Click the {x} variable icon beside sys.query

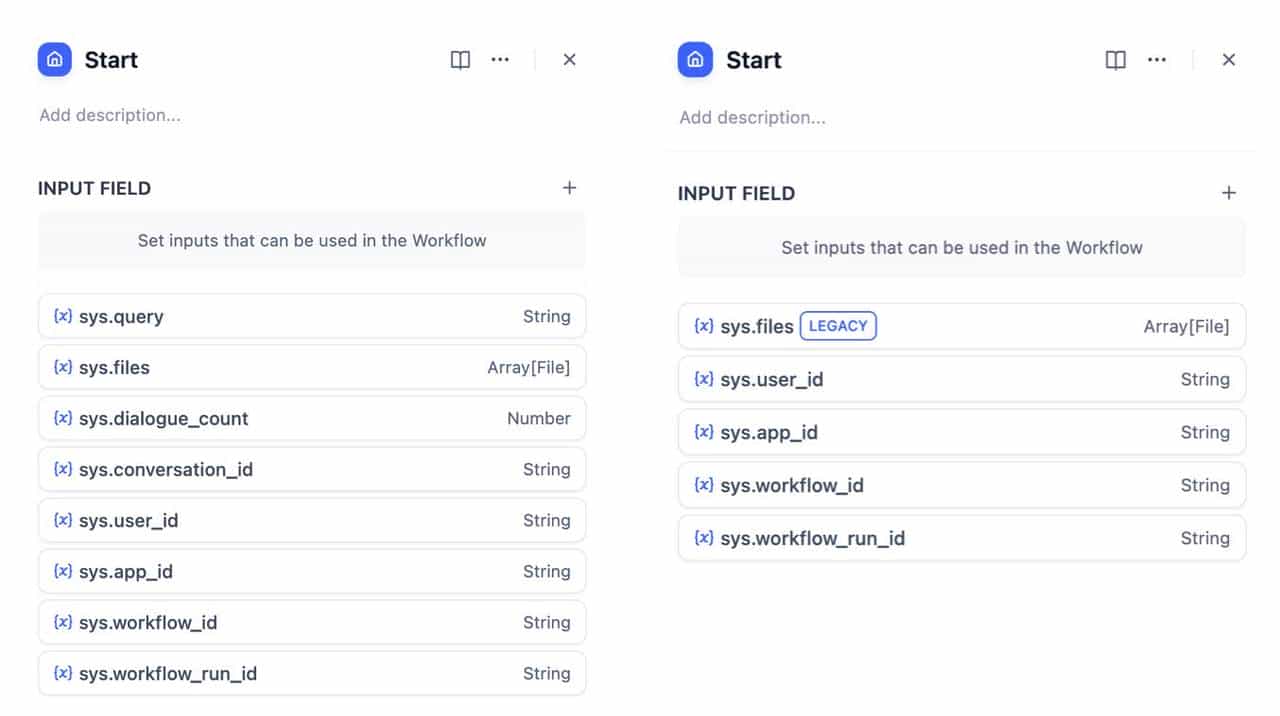[62, 316]
